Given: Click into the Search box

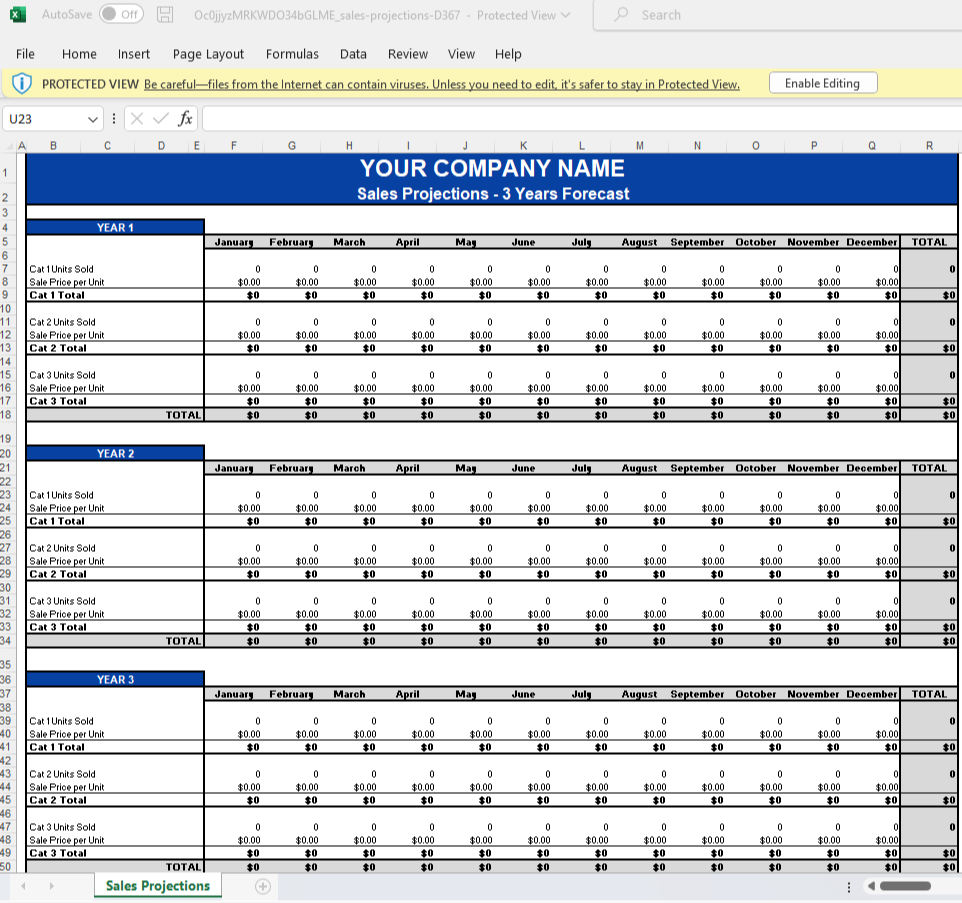Looking at the screenshot, I should tap(777, 15).
